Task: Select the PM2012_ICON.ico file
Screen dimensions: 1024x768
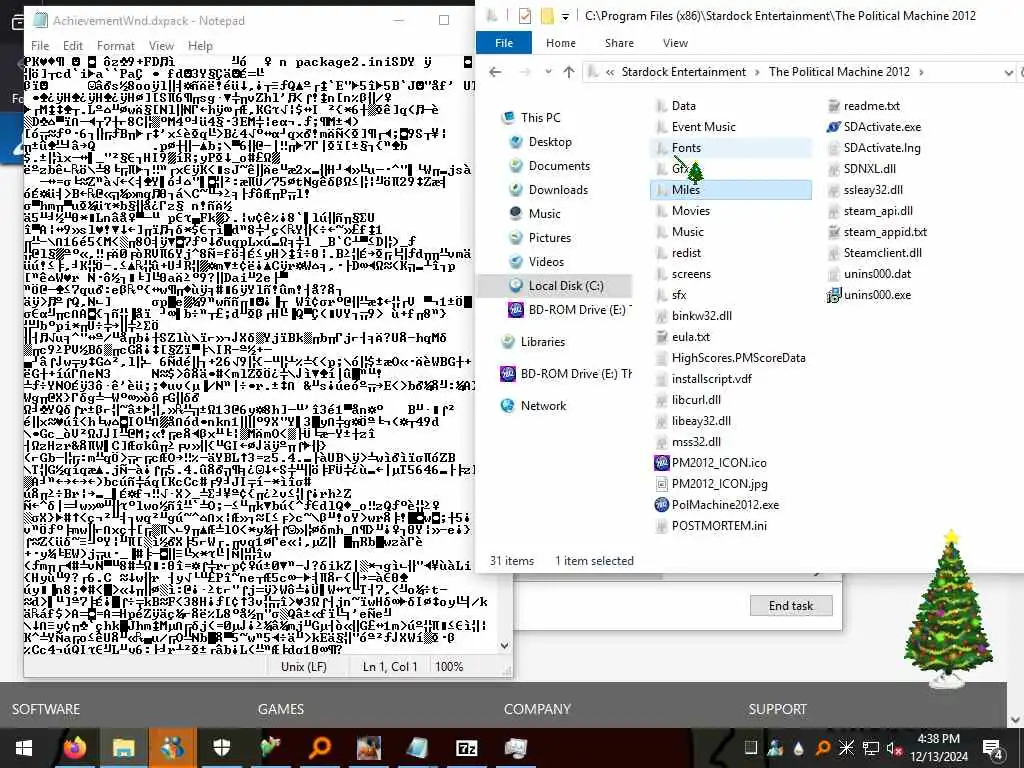Action: click(x=710, y=462)
